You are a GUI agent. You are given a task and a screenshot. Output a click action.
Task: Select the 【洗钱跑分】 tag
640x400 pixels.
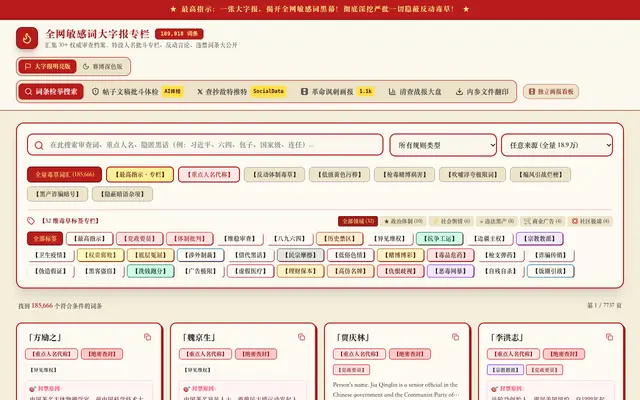(x=151, y=271)
